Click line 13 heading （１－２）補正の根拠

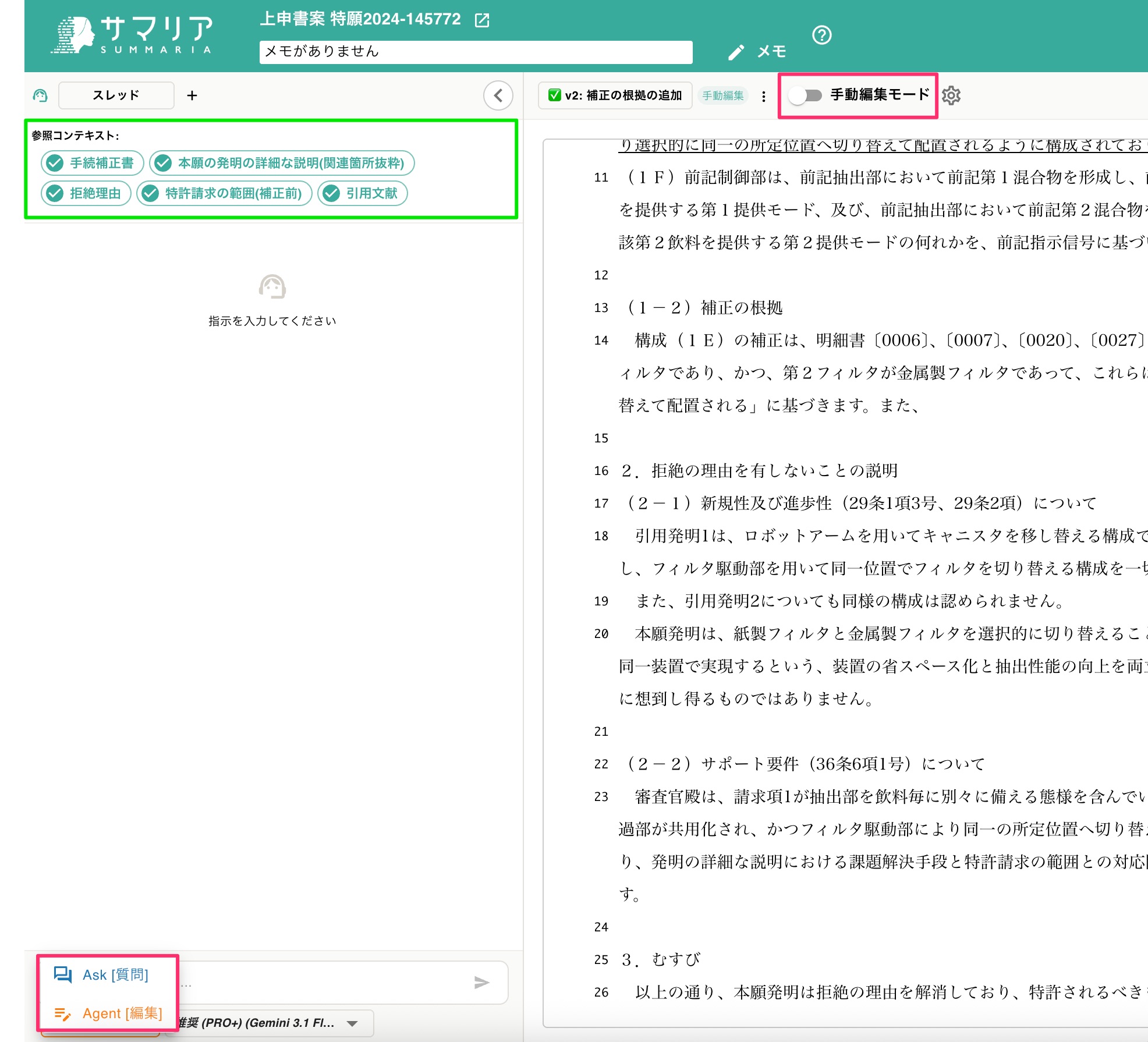(702, 307)
